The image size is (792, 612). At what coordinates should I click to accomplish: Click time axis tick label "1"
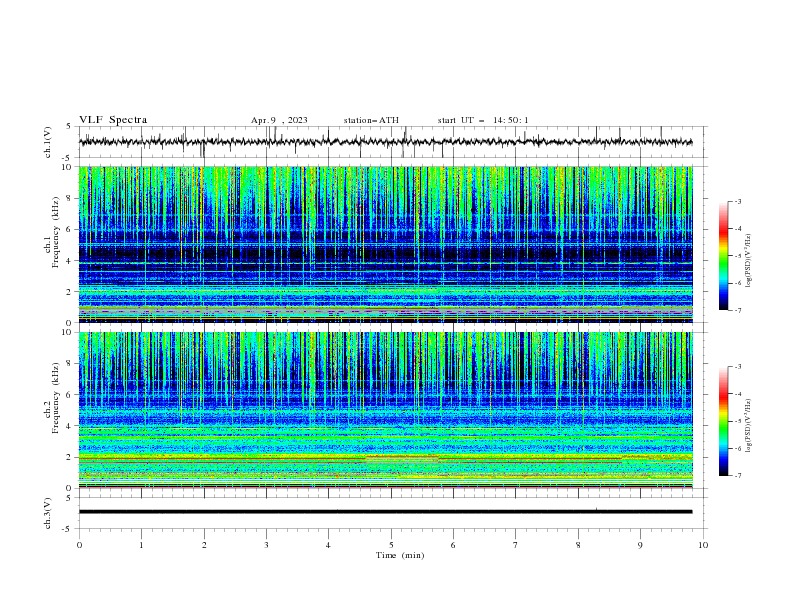click(x=141, y=545)
